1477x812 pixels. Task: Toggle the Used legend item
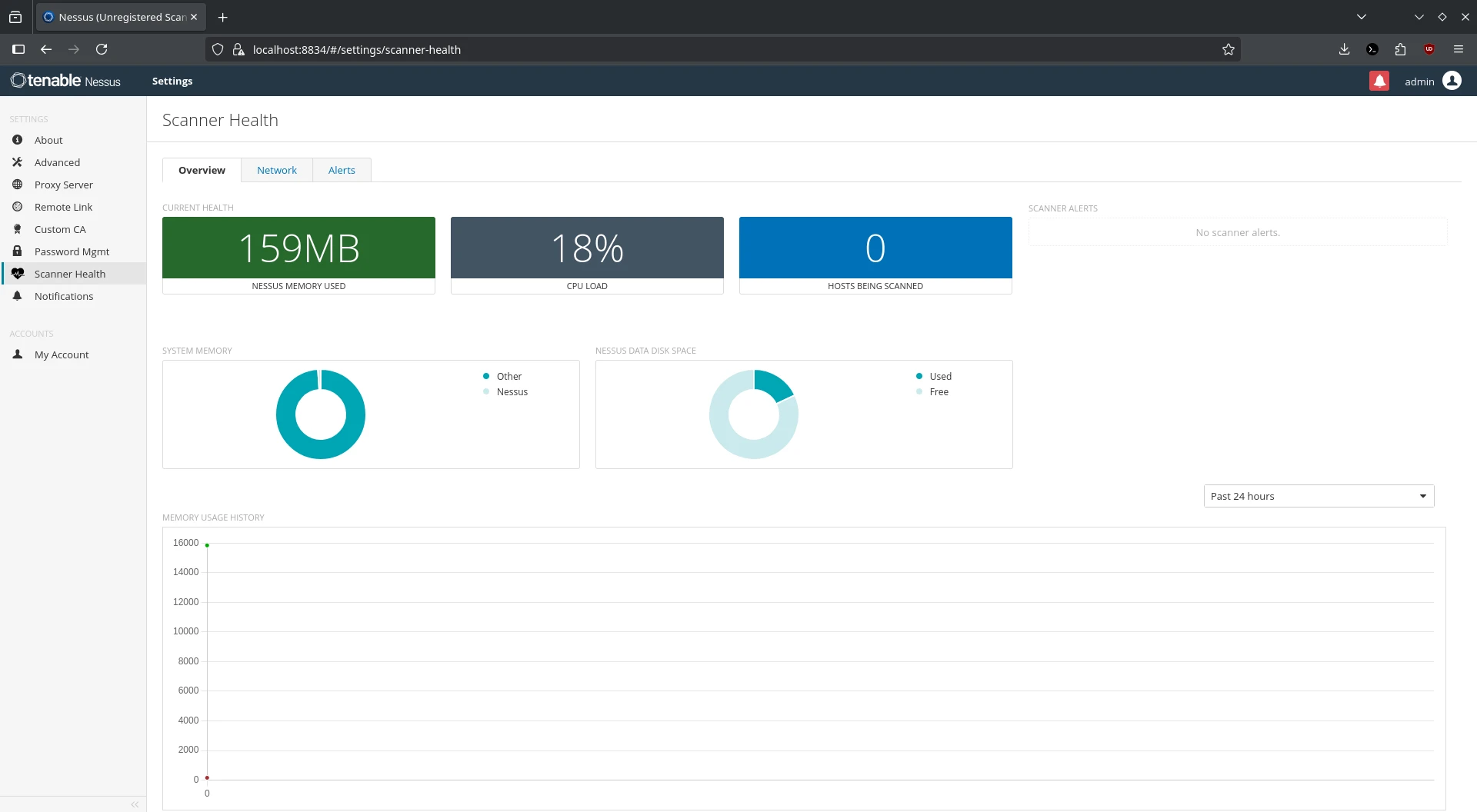pos(933,376)
